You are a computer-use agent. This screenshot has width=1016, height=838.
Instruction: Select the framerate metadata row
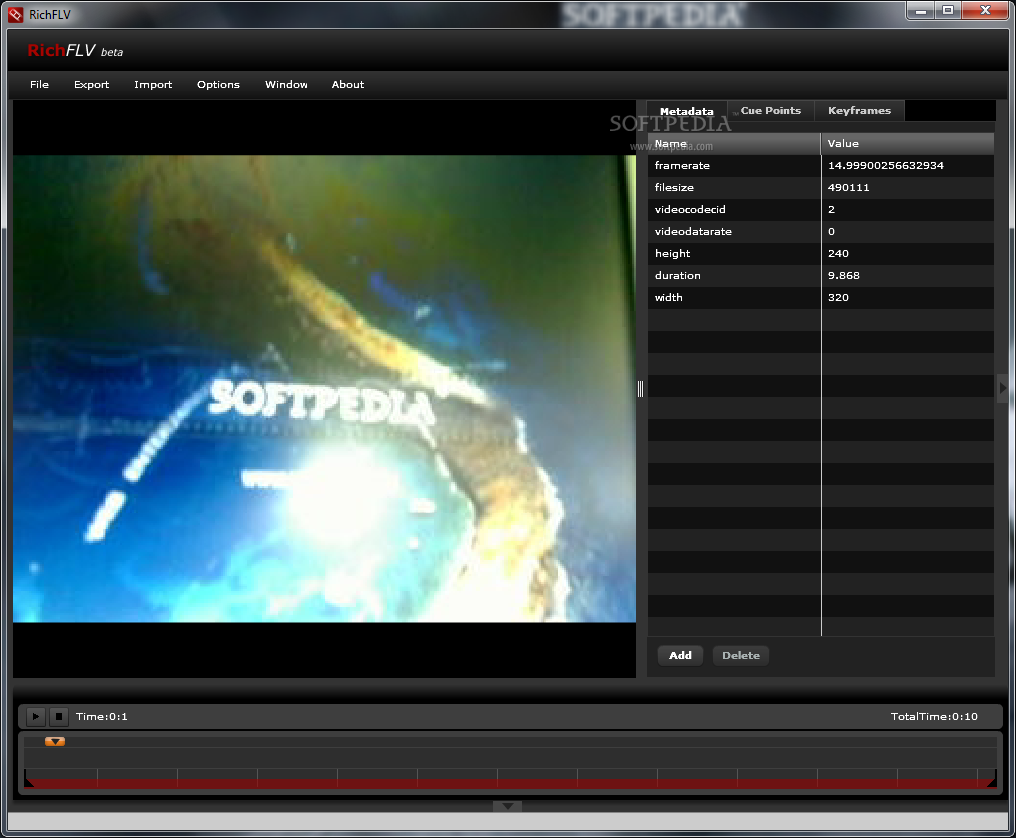pyautogui.click(x=821, y=165)
